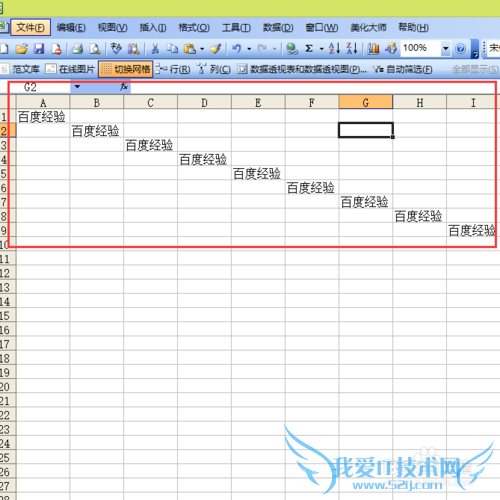The width and height of the screenshot is (500, 500).
Task: Select column D header
Action: coord(204,102)
